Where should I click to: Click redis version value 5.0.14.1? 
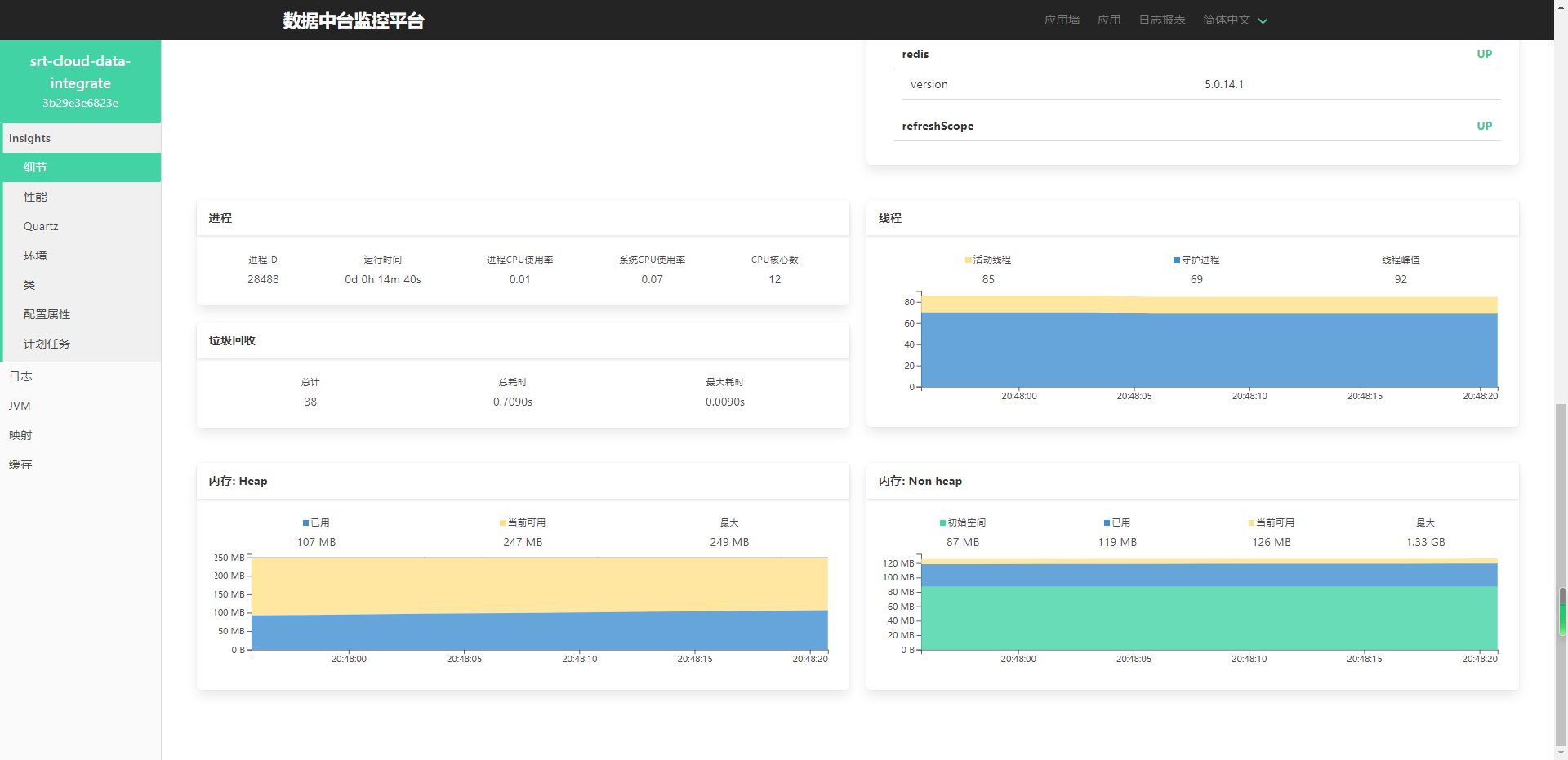(1223, 84)
